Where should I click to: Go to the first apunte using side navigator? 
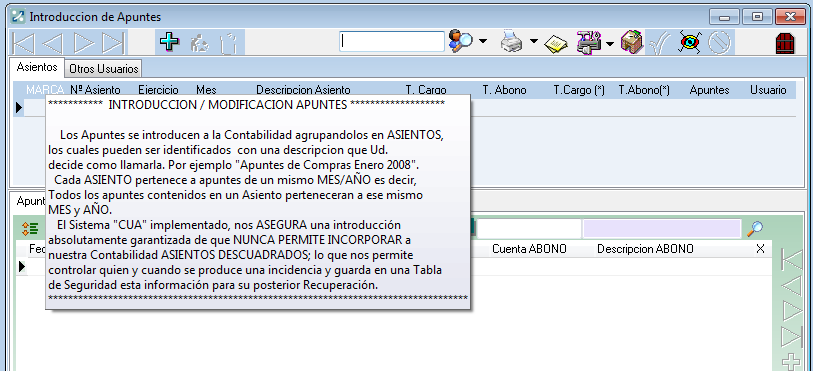coord(792,259)
